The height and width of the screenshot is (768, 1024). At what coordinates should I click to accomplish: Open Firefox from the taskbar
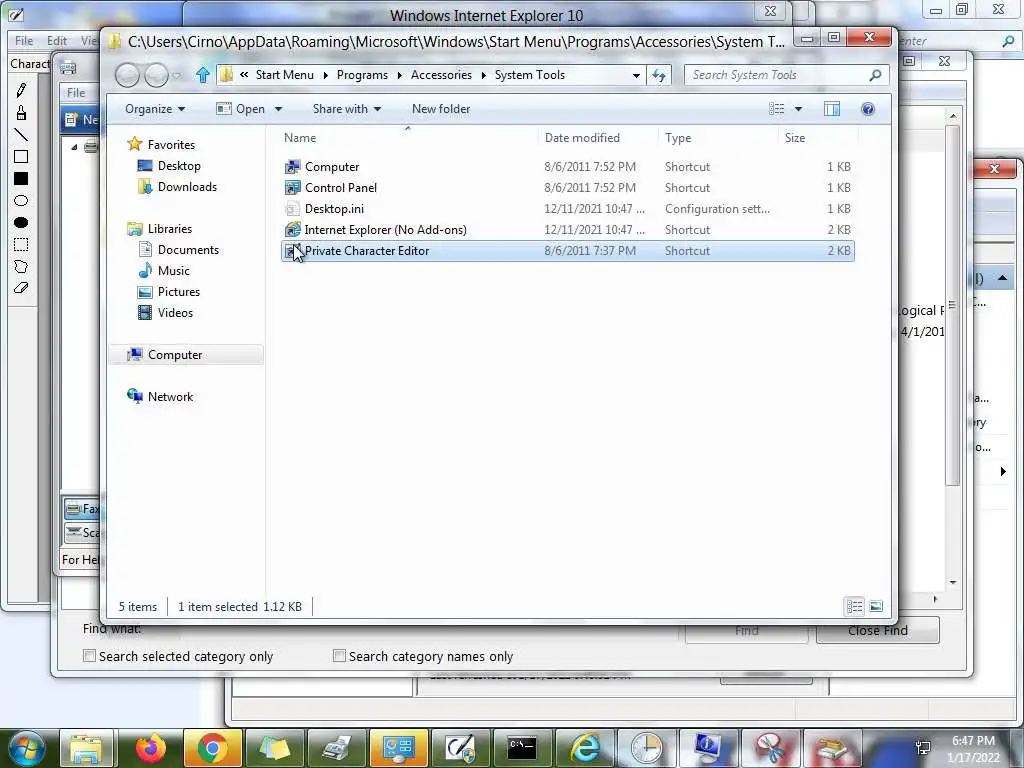pos(150,748)
